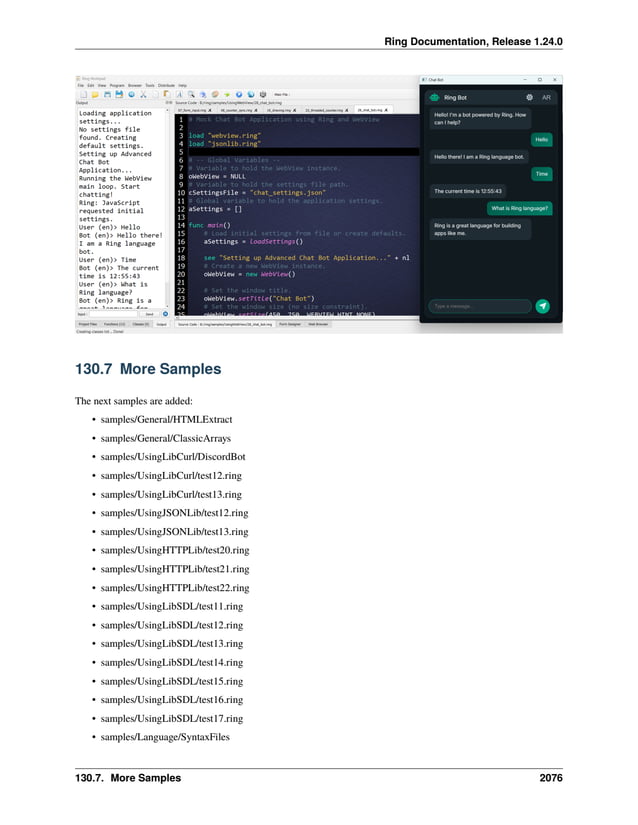Click the scissors Cut icon in toolbar
The width and height of the screenshot is (638, 825).
(143, 94)
